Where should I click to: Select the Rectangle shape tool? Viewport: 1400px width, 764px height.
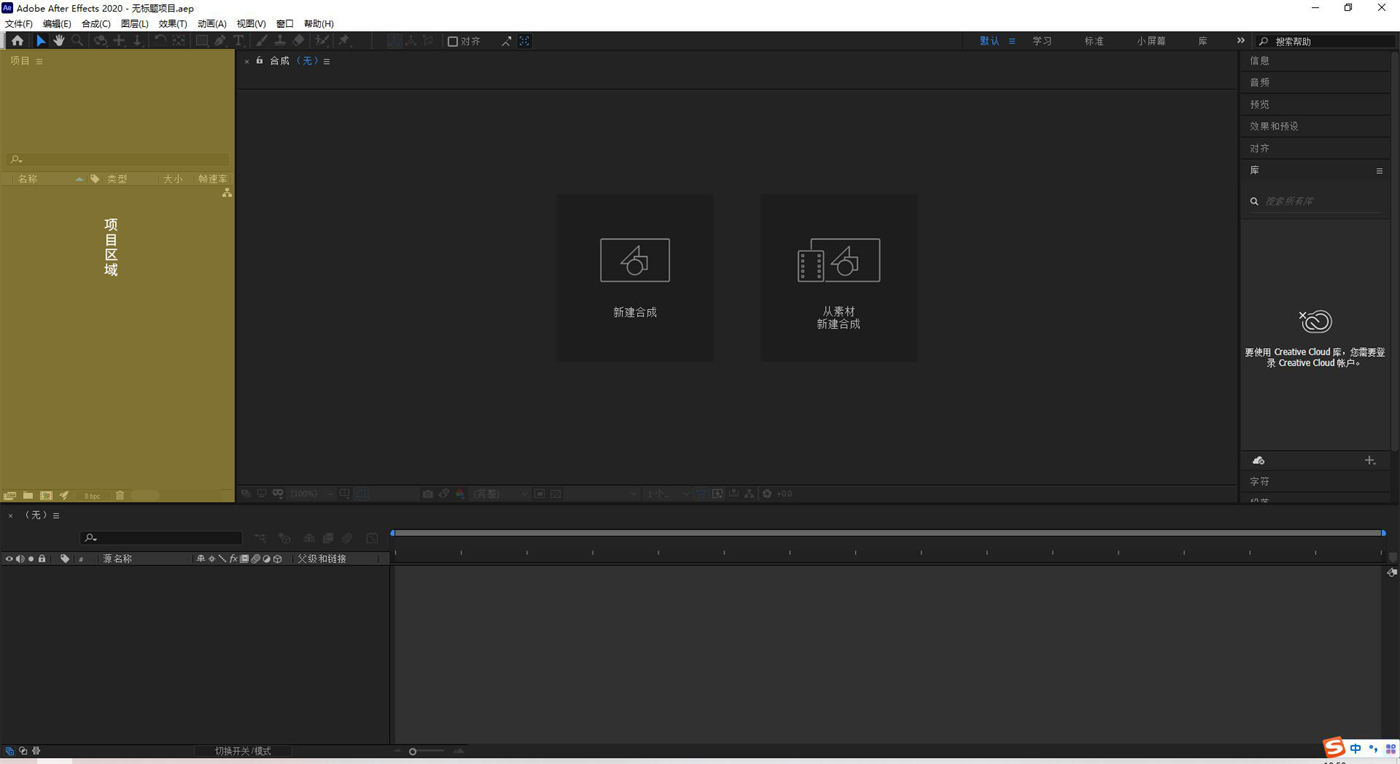coord(201,41)
